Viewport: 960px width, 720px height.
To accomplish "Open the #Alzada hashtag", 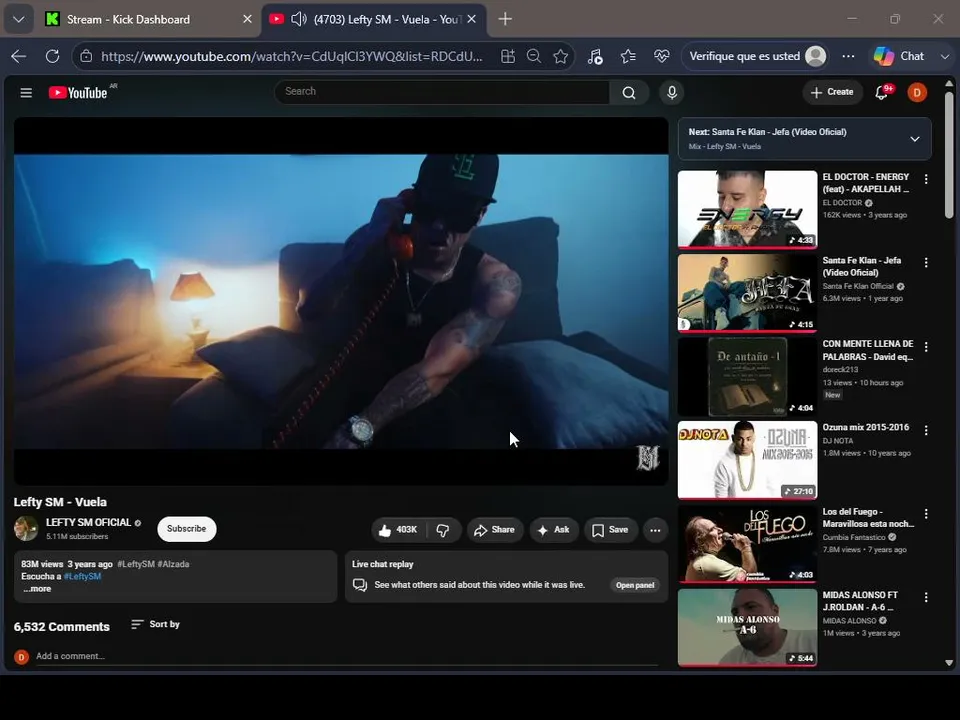I will coord(173,564).
